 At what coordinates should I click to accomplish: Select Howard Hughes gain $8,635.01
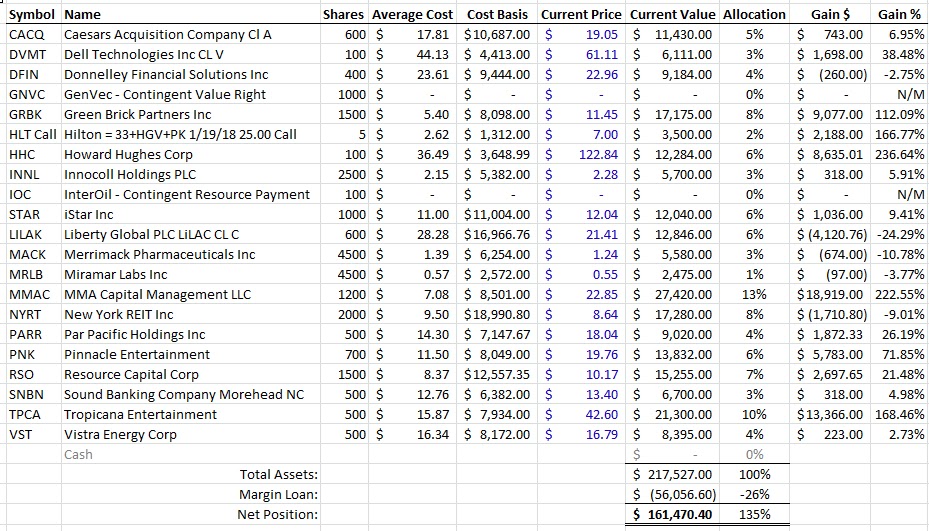pyautogui.click(x=830, y=155)
